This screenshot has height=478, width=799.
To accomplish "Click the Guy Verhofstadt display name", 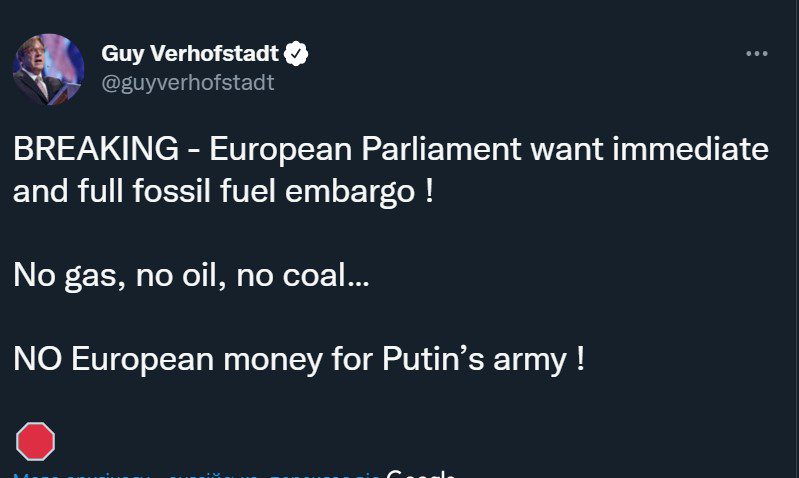I will pos(190,54).
